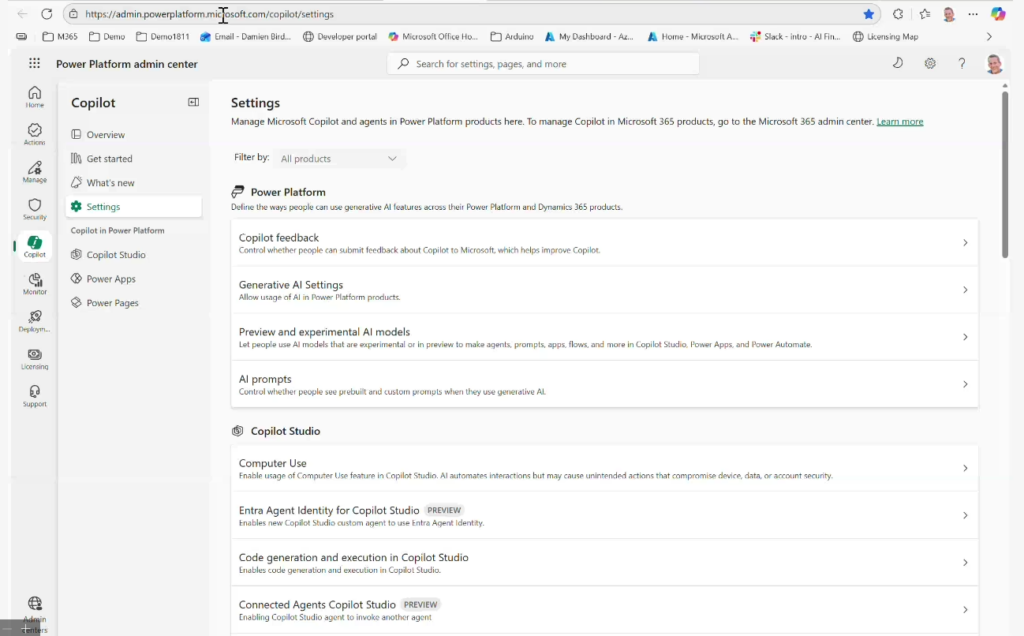Click Power Platform admin center title

[127, 64]
